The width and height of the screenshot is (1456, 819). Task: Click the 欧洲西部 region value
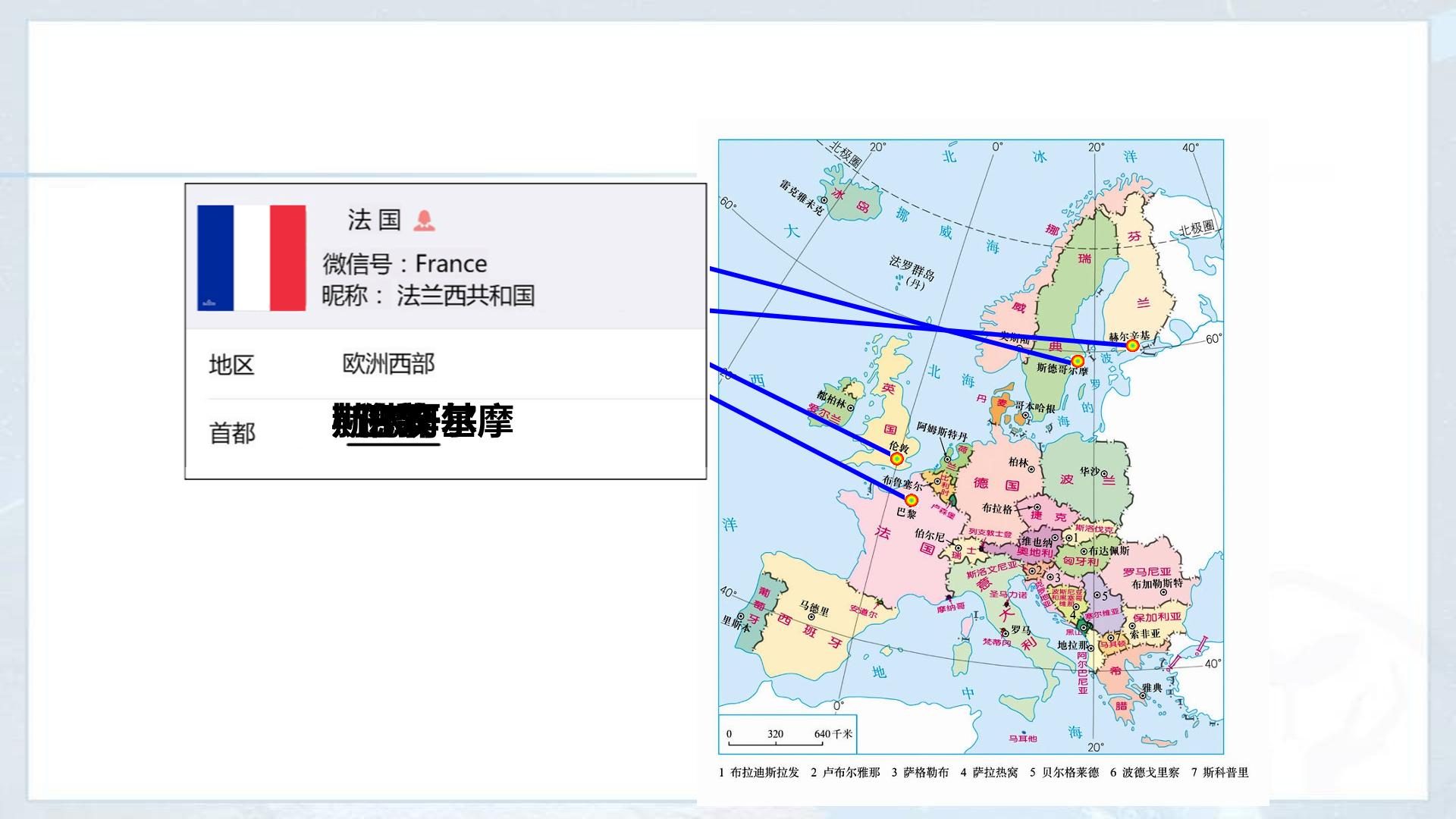click(388, 364)
